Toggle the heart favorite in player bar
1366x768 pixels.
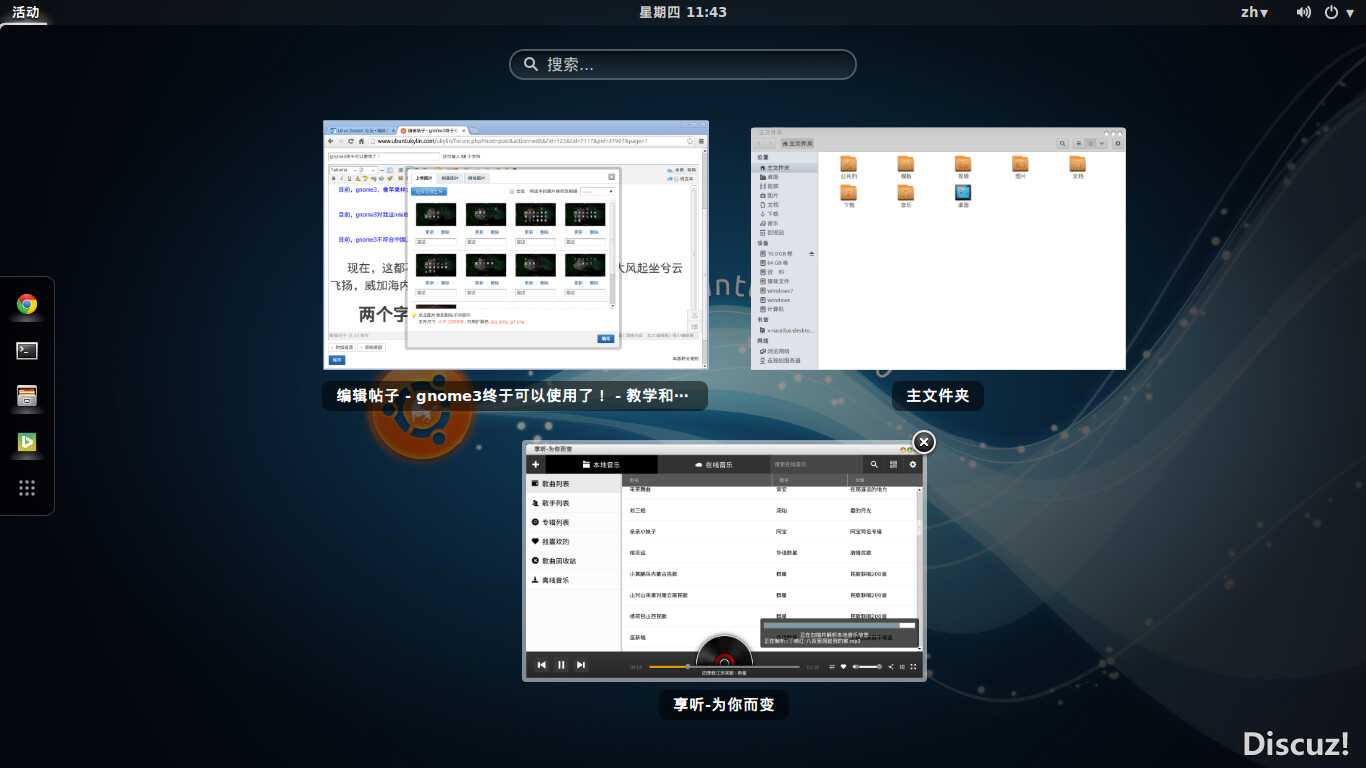[843, 666]
